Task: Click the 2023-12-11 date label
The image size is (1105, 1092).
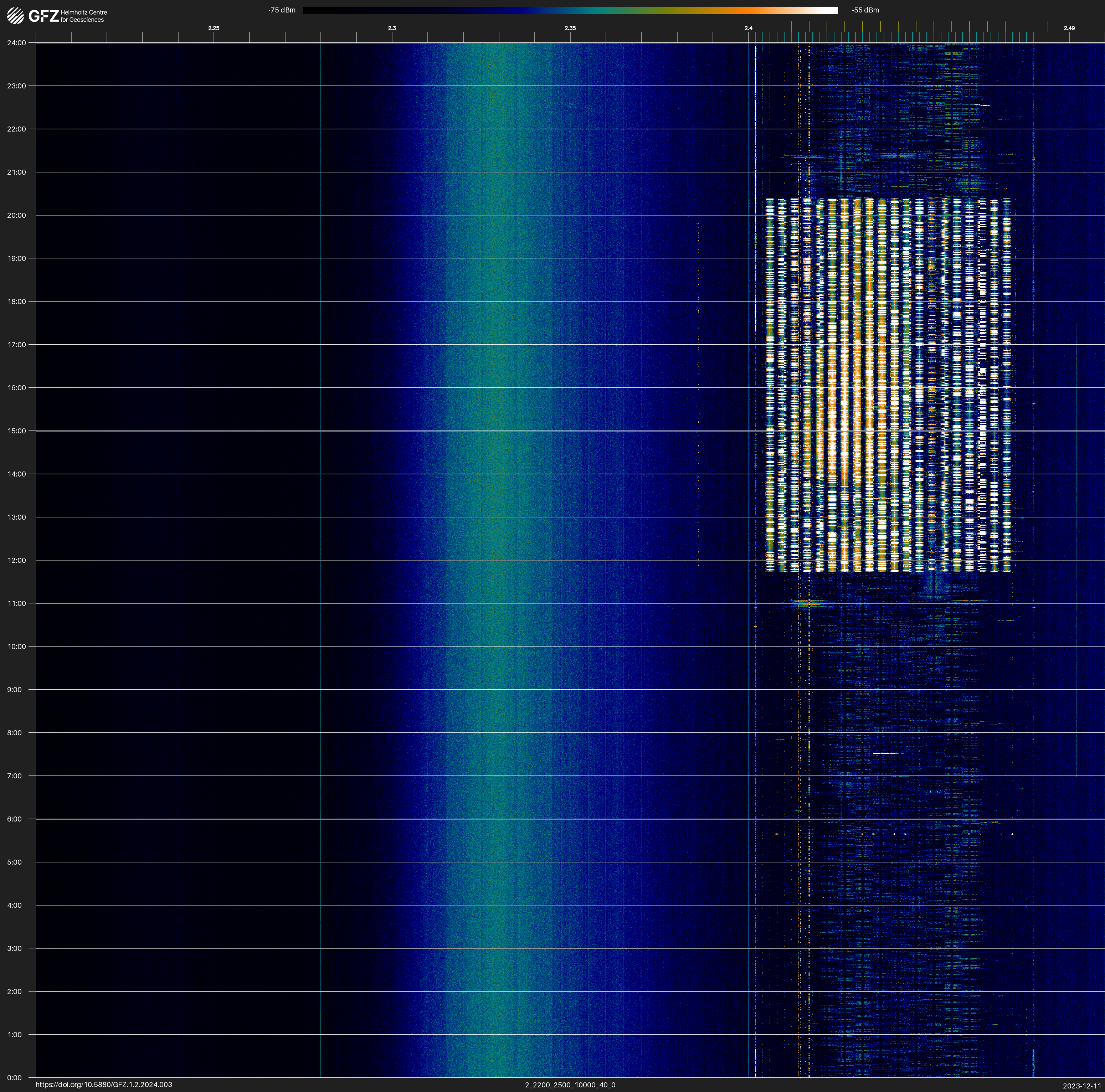Action: tap(1081, 1086)
